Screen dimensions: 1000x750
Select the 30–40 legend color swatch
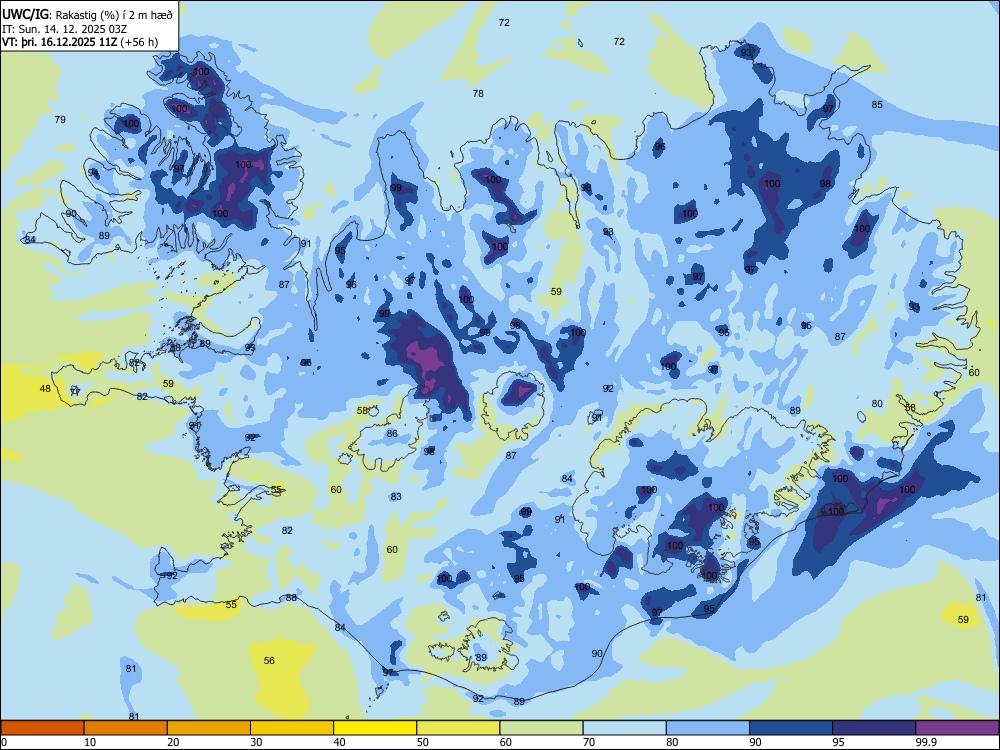tap(292, 728)
